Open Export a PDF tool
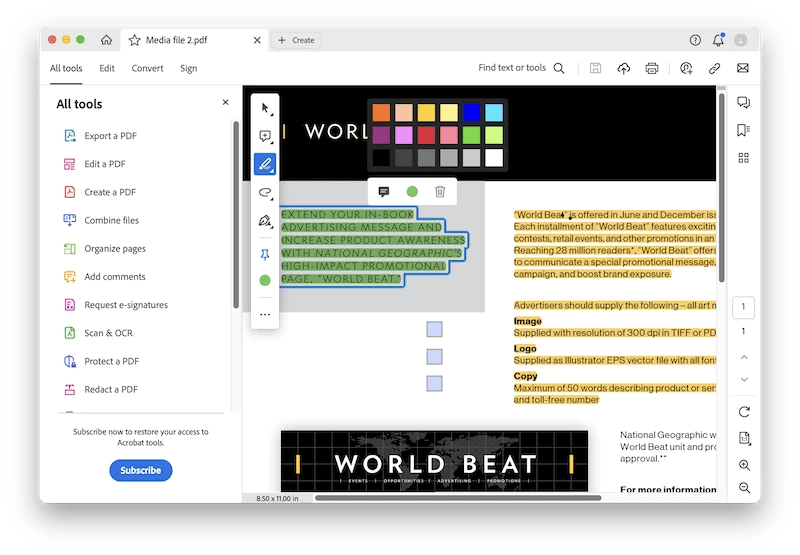 point(101,136)
